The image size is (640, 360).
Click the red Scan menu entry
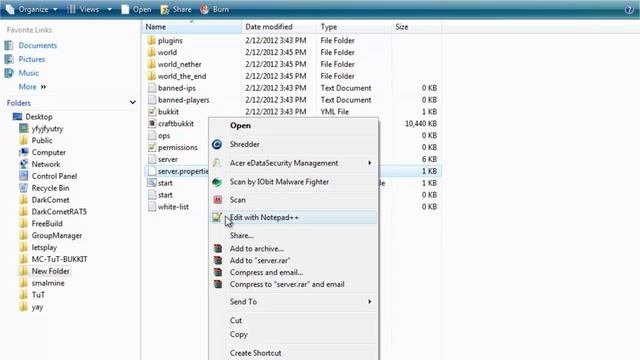(x=293, y=200)
